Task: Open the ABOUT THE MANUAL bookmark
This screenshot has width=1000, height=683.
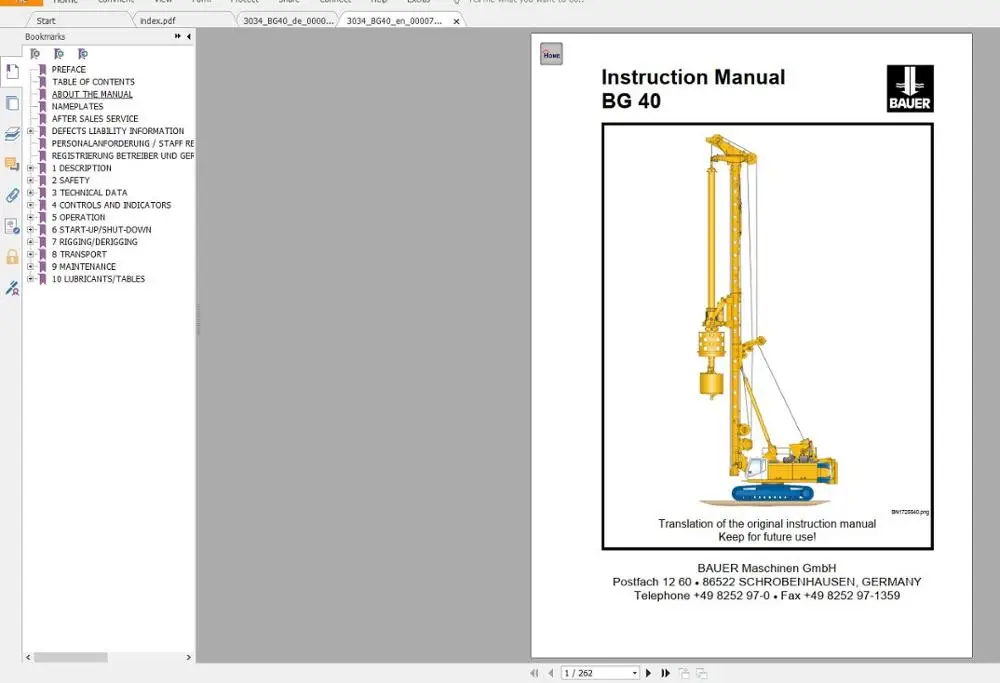Action: click(x=92, y=94)
